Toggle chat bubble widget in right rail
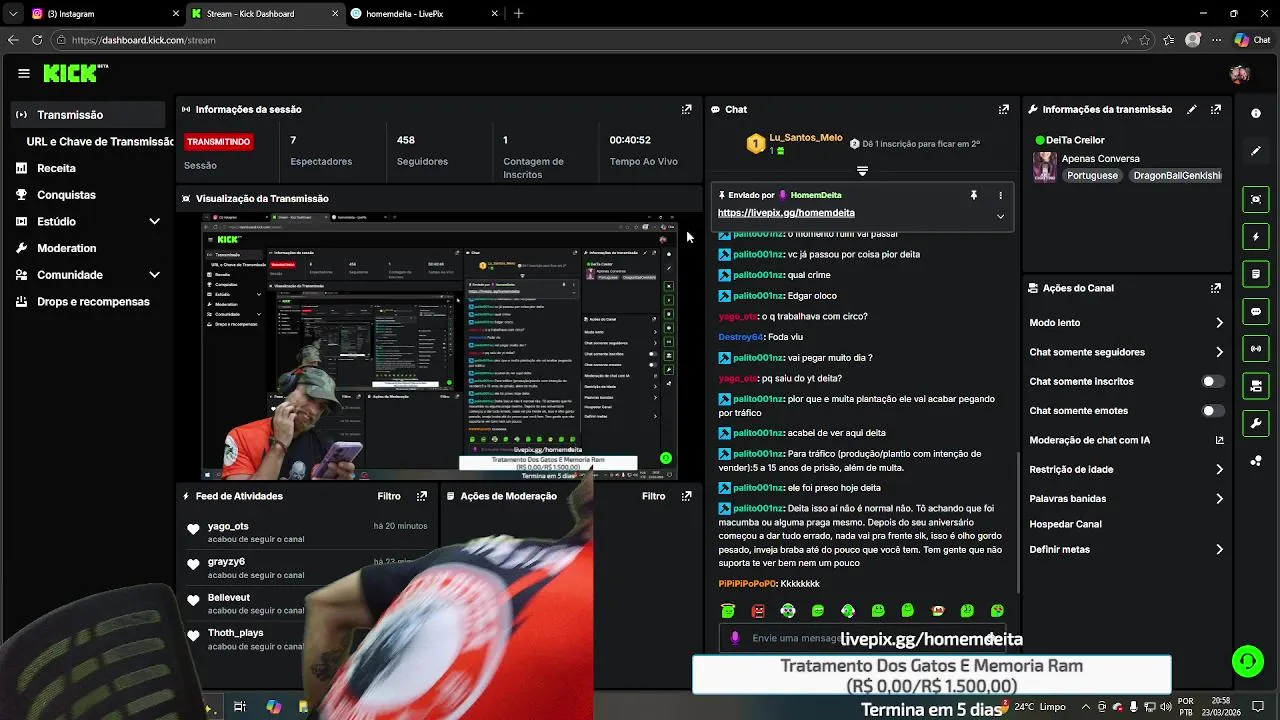Viewport: 1280px width, 720px height. coord(1256,312)
